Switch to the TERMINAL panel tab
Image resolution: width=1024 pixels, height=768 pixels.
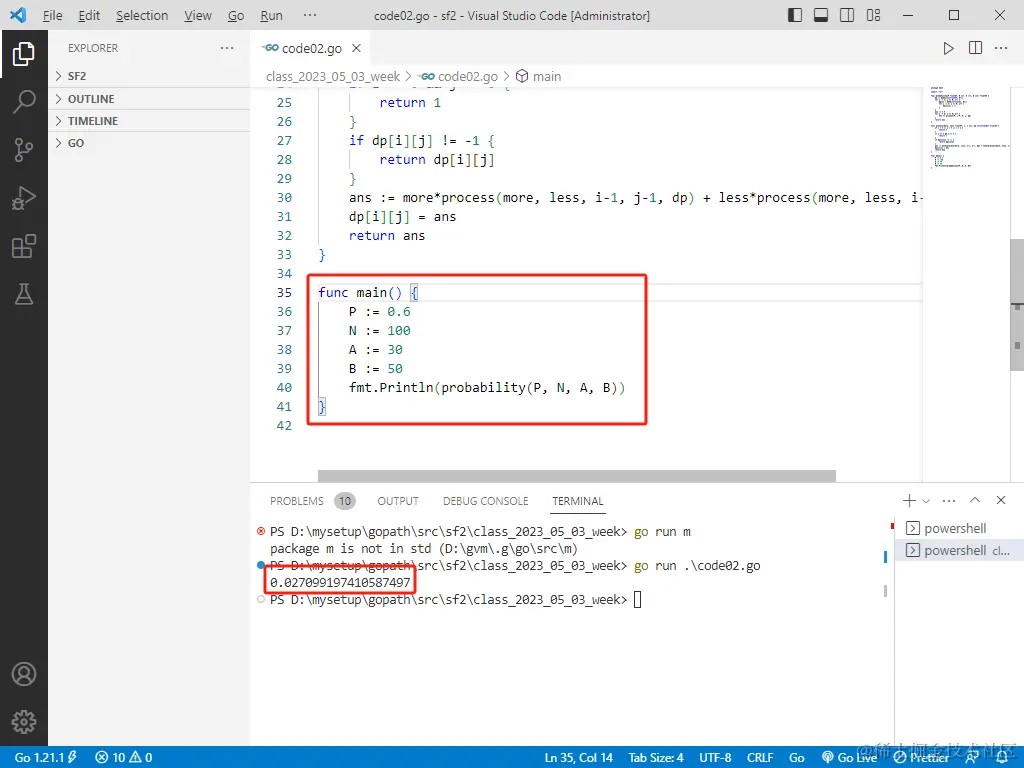click(x=577, y=501)
